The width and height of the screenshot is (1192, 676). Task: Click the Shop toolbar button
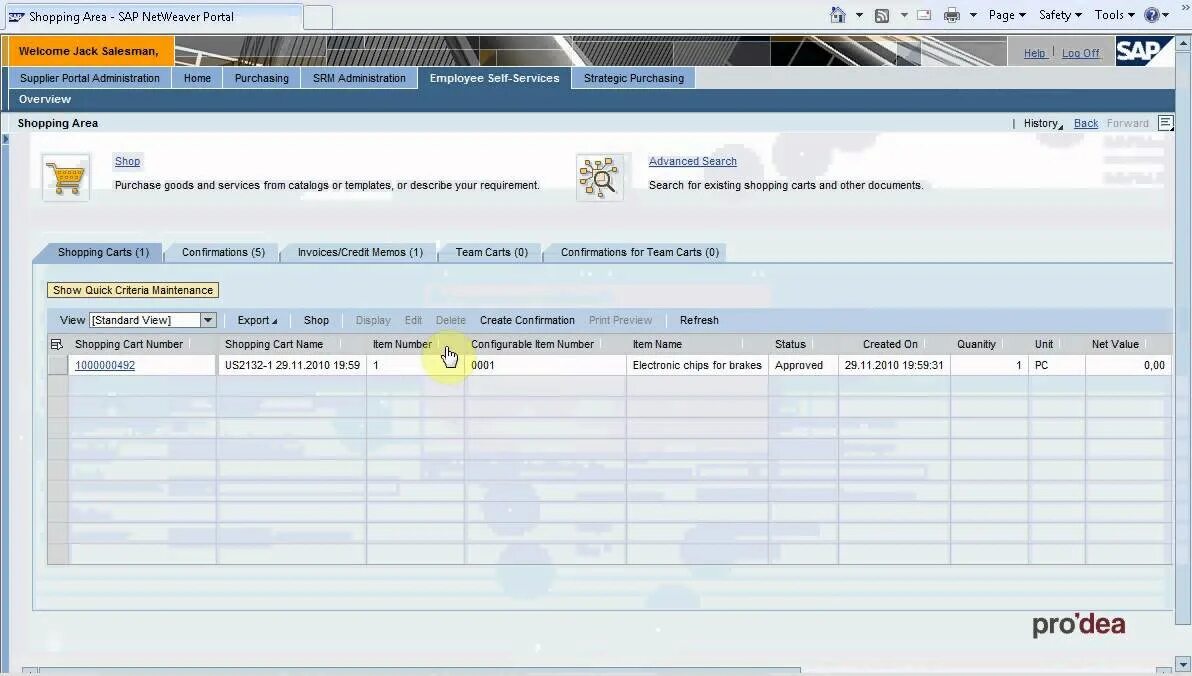[316, 320]
